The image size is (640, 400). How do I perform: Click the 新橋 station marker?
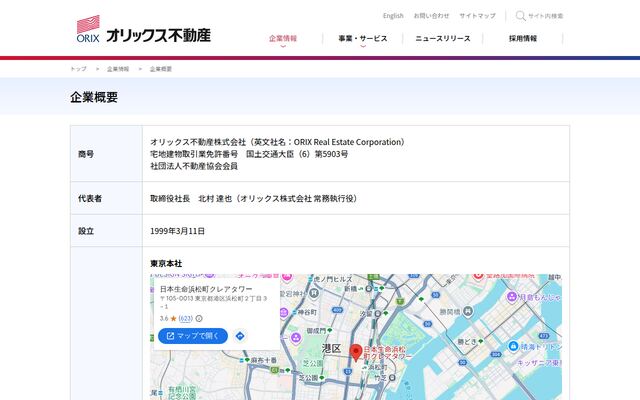pos(369,289)
